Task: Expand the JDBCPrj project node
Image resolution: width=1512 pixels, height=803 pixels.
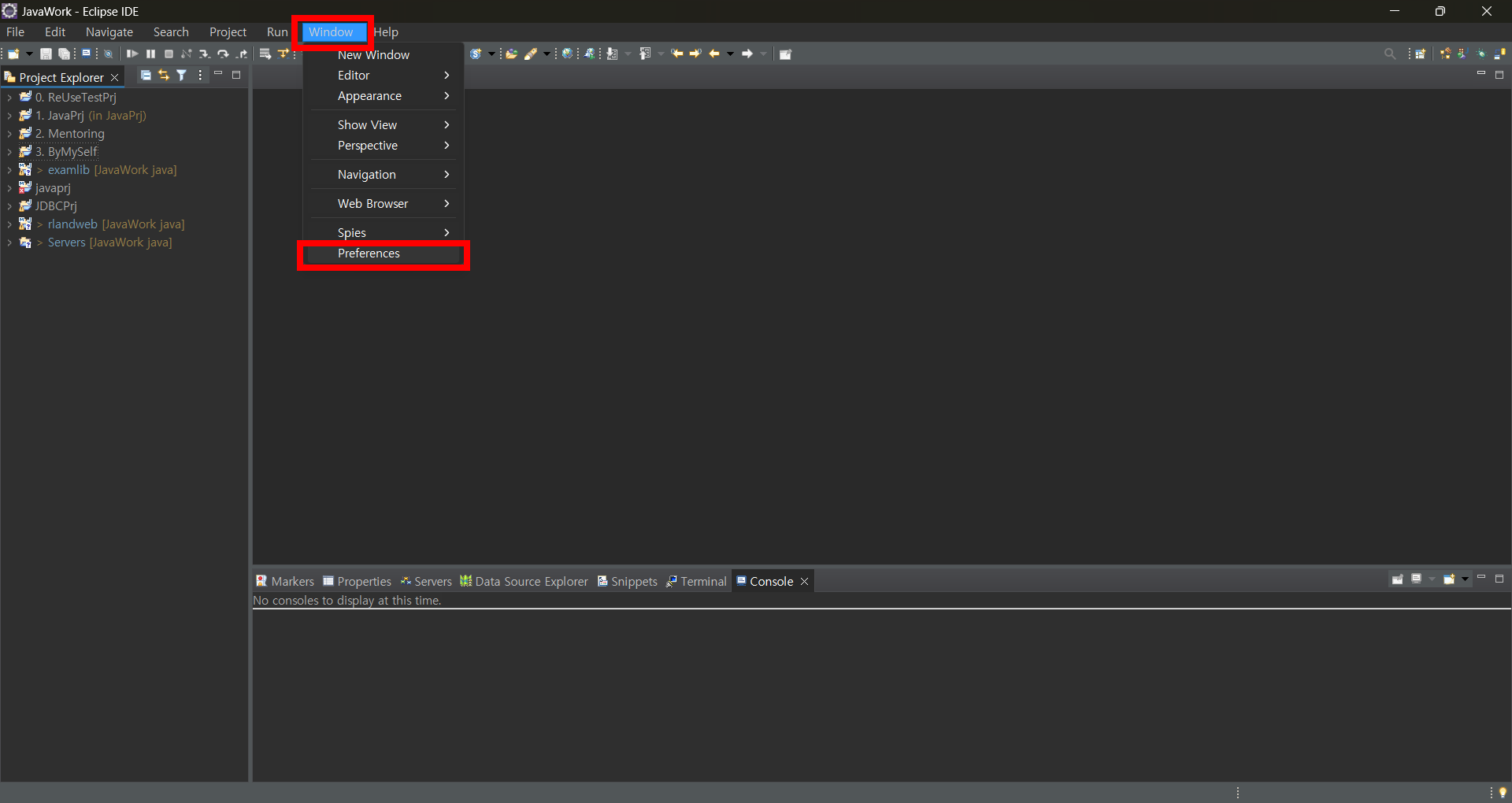Action: click(x=9, y=206)
